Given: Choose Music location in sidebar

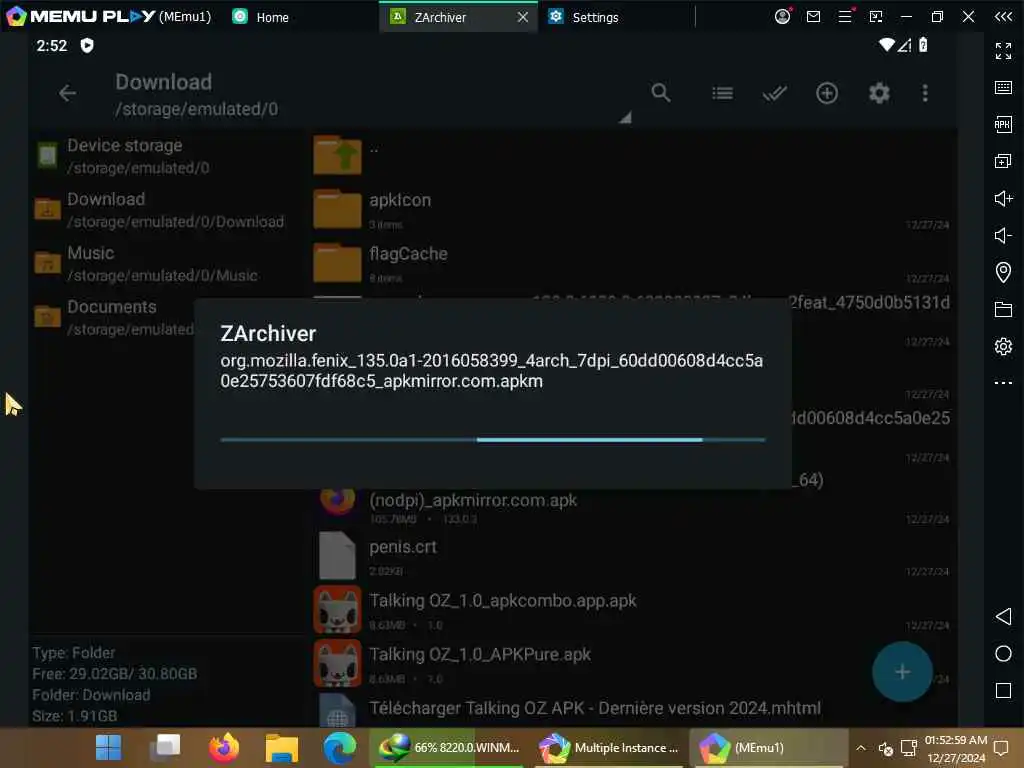Looking at the screenshot, I should coord(167,263).
